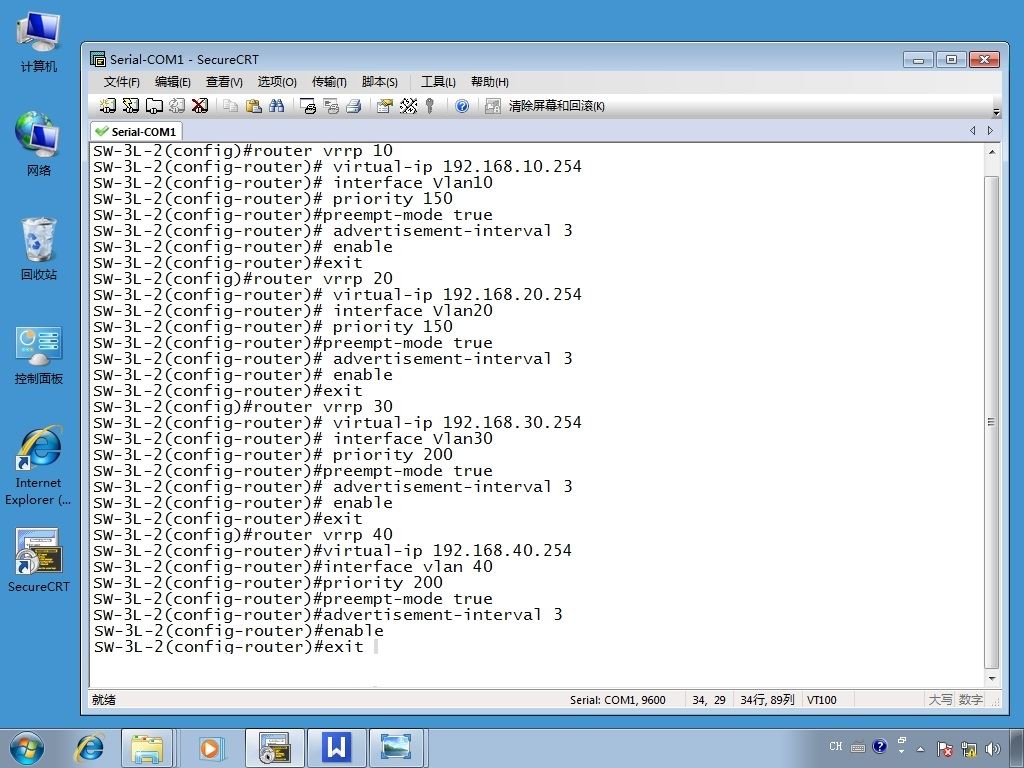Click the 网络 desktop icon
Image resolution: width=1024 pixels, height=768 pixels.
point(39,144)
